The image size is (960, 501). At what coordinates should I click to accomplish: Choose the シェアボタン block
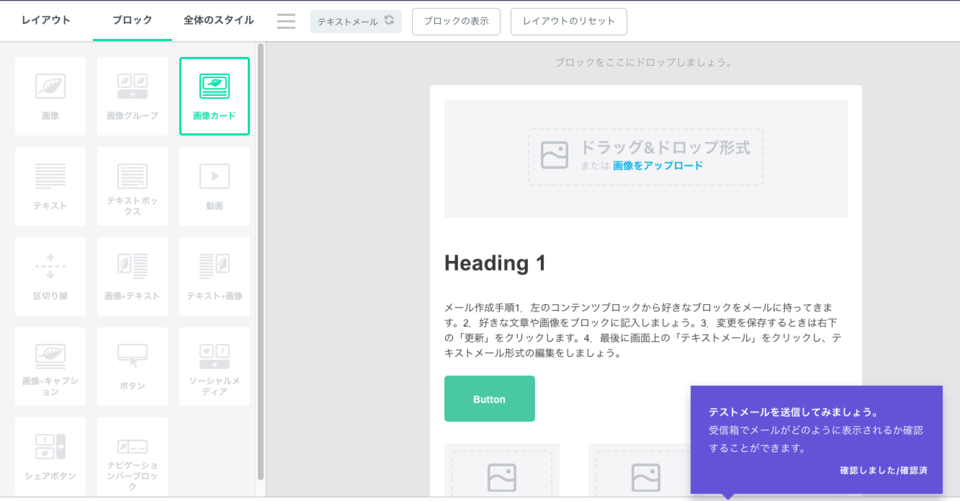coord(50,456)
